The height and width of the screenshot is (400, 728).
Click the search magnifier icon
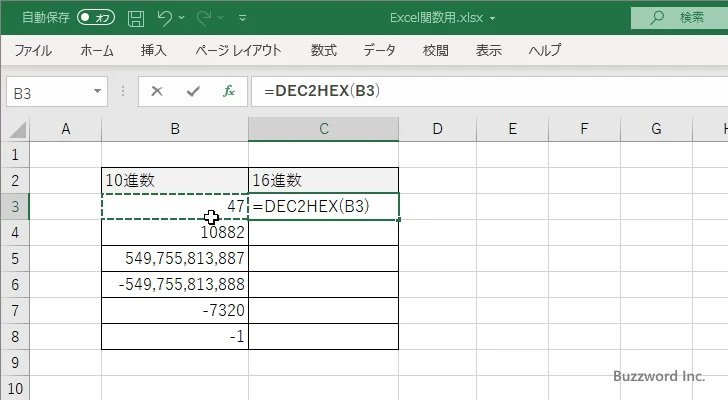(656, 18)
